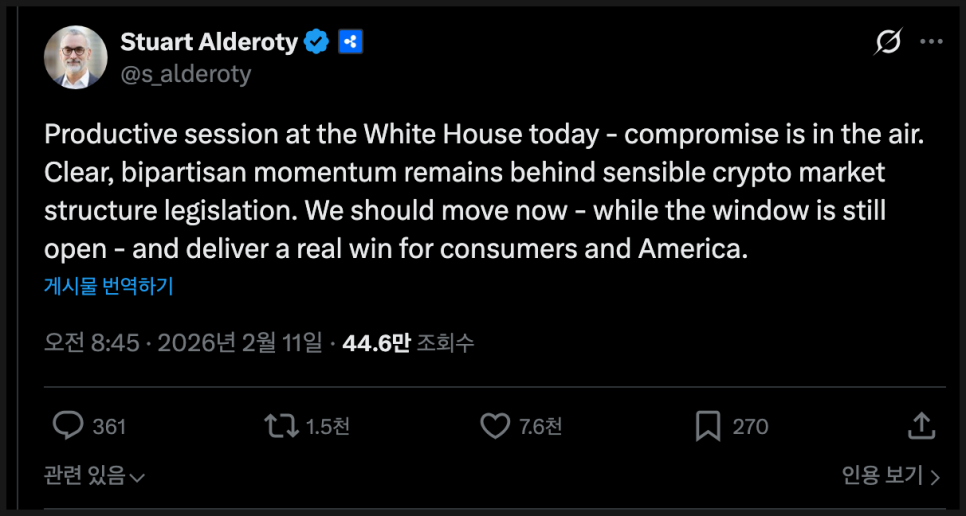Screen dimensions: 966x516
Task: Open Stuart Alderoty's profile picture
Action: (75, 57)
